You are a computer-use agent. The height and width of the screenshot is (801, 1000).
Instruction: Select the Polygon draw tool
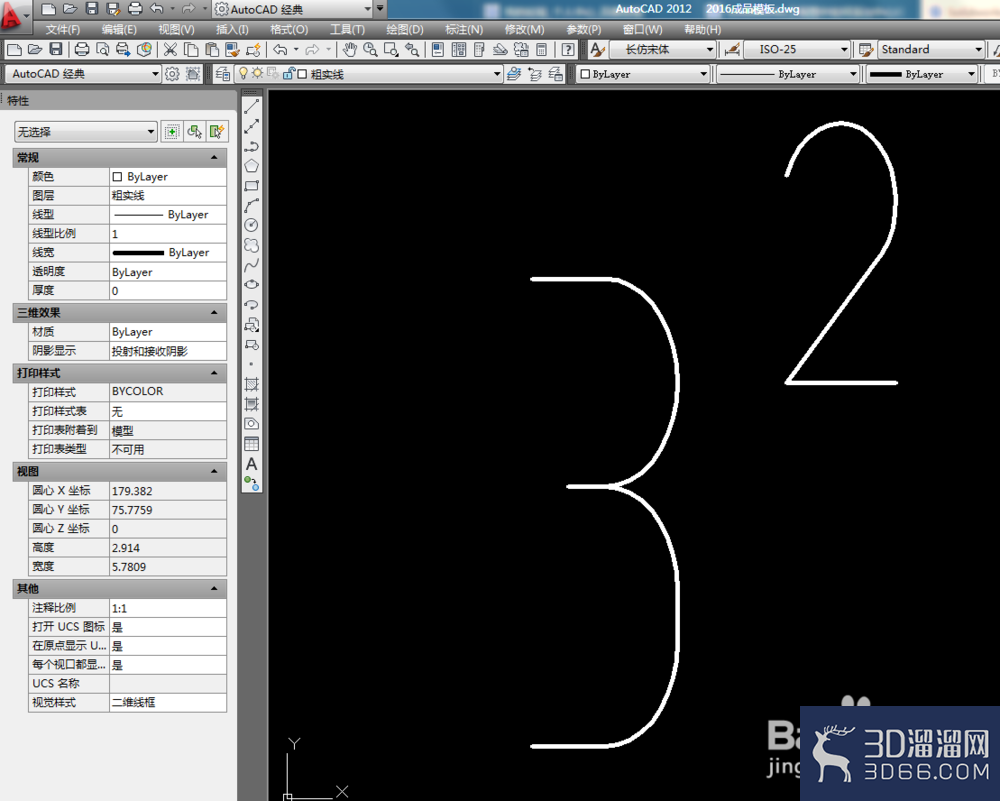tap(251, 166)
